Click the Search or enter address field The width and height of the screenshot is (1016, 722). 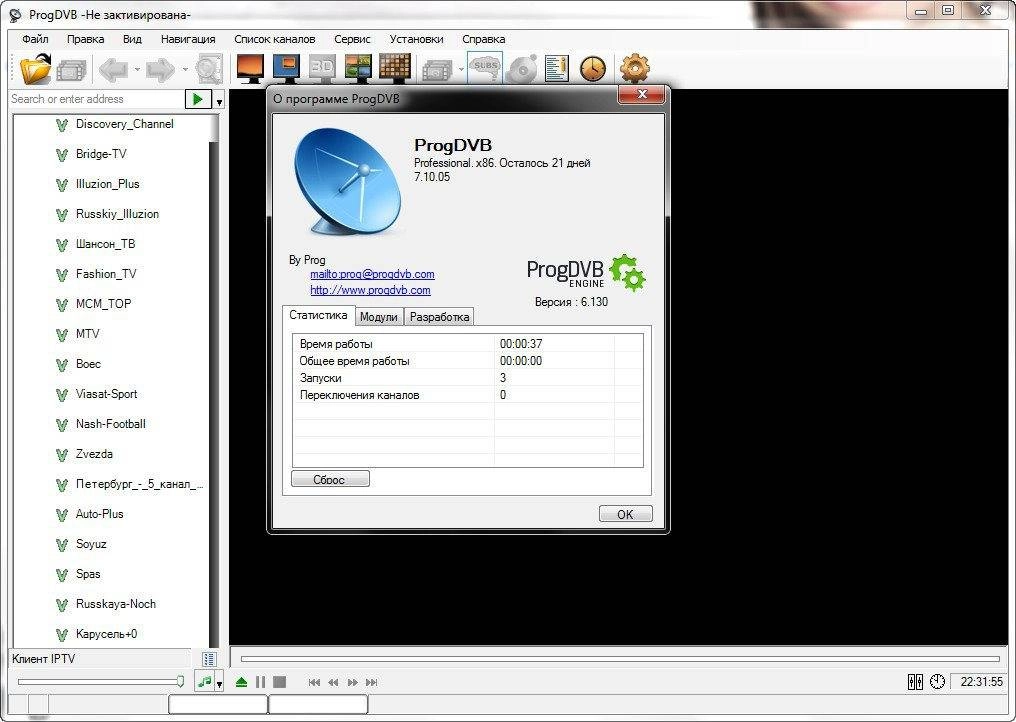coord(97,99)
